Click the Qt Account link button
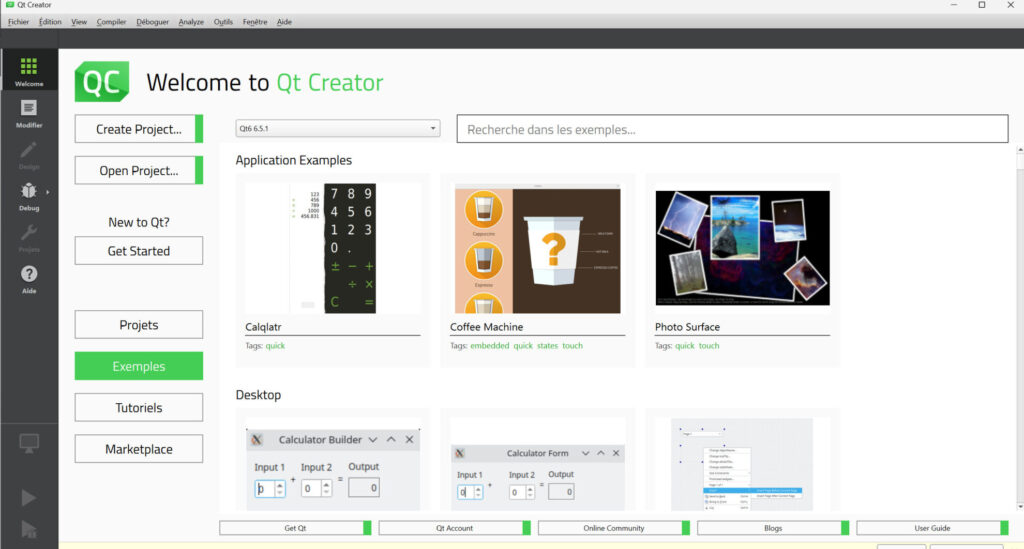 (455, 527)
